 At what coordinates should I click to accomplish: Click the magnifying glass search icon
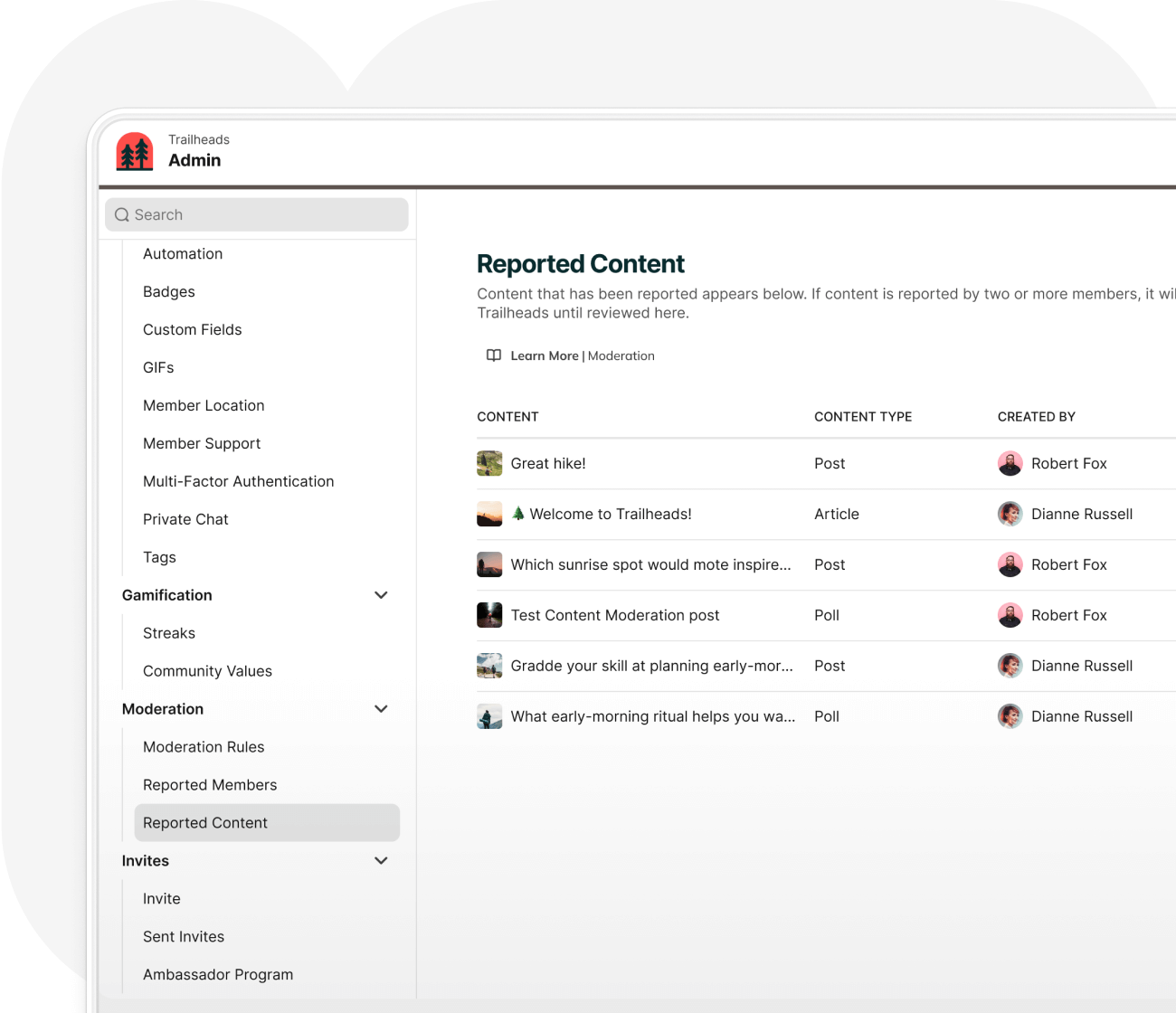(122, 214)
